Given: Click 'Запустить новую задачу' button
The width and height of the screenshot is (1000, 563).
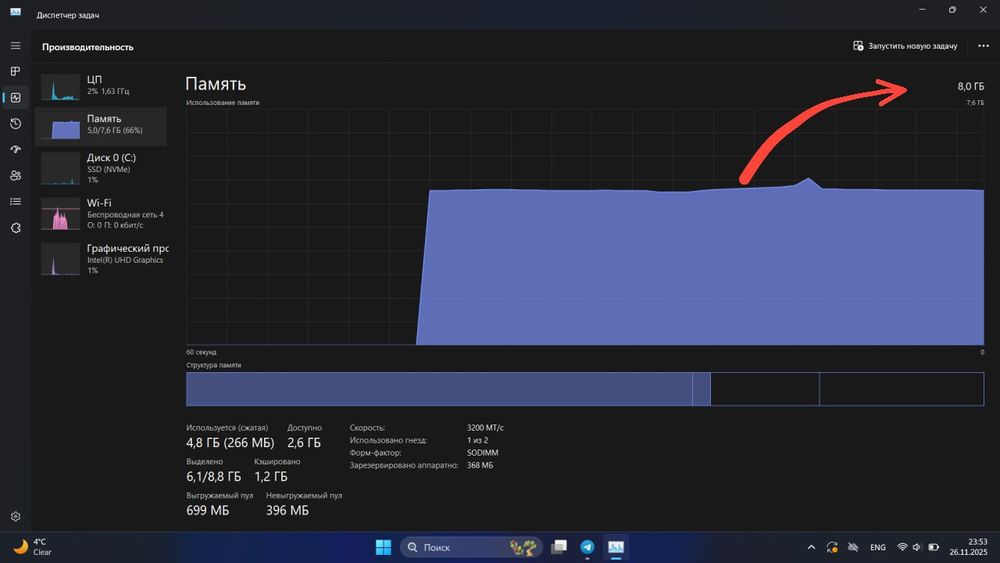Looking at the screenshot, I should (905, 46).
